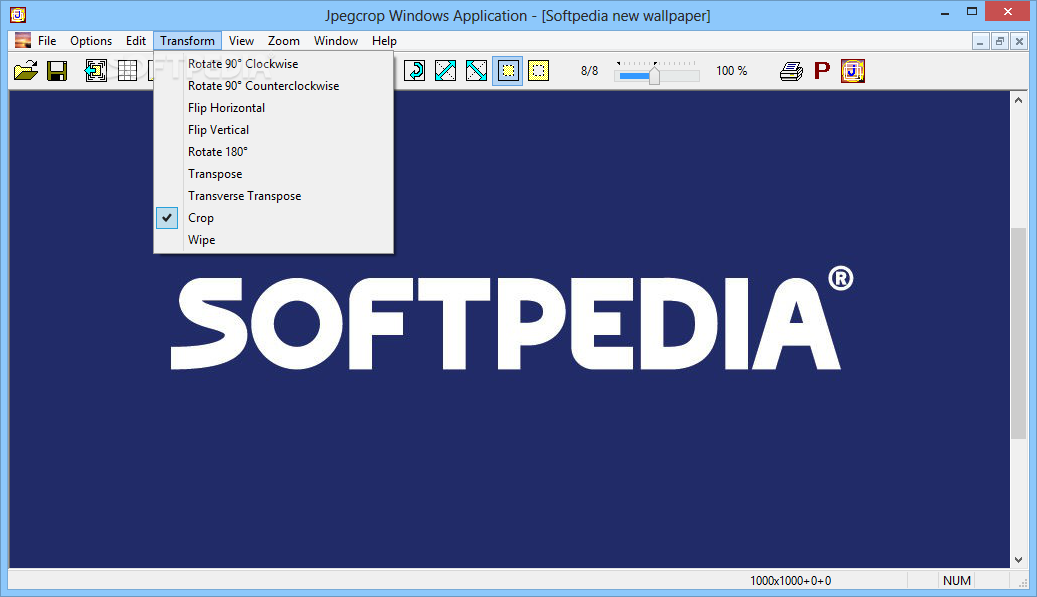The width and height of the screenshot is (1037, 597).
Task: Click the transverse transpose arrow icon
Action: coord(476,71)
